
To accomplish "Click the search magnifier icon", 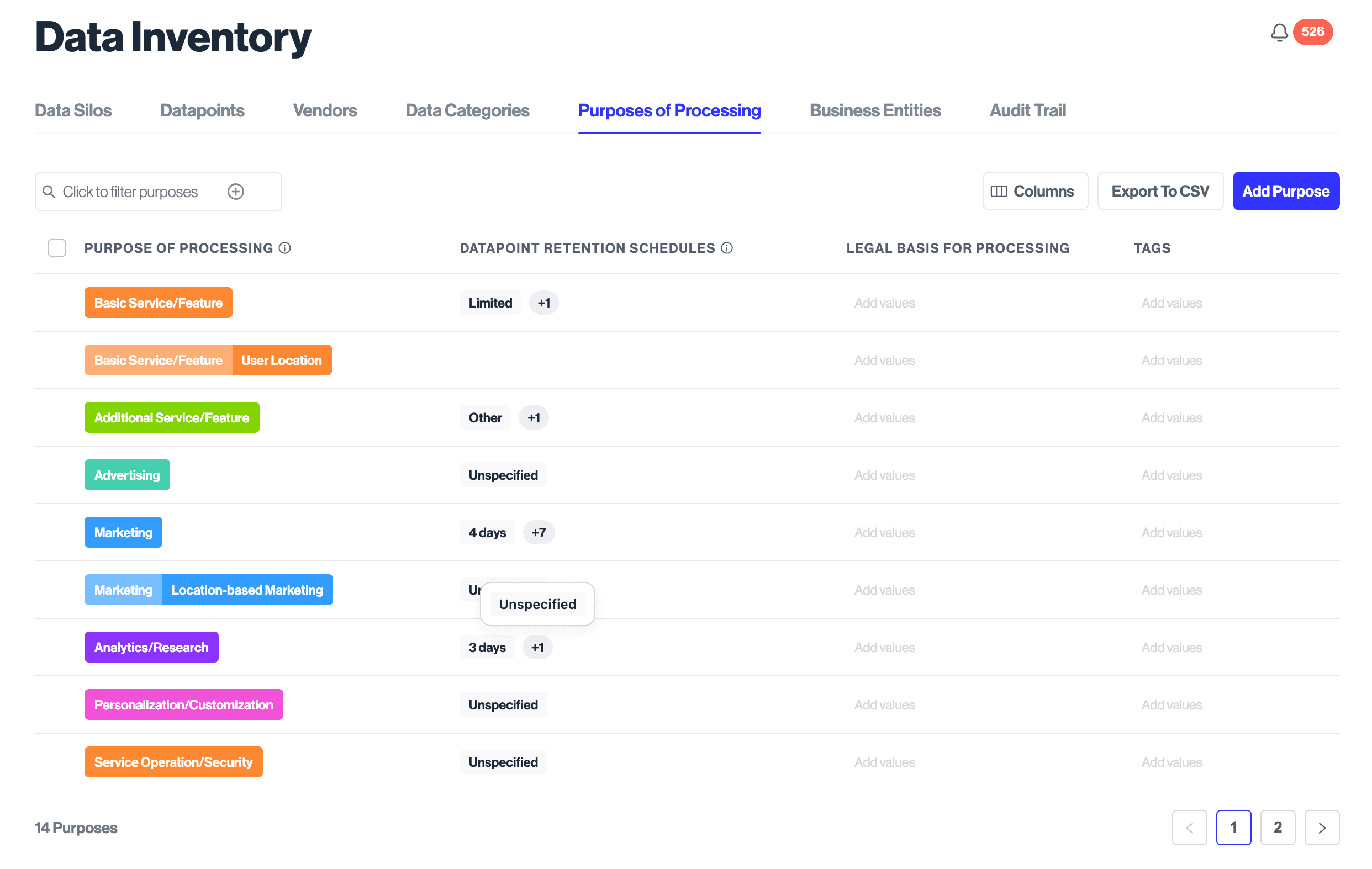I will pos(50,192).
